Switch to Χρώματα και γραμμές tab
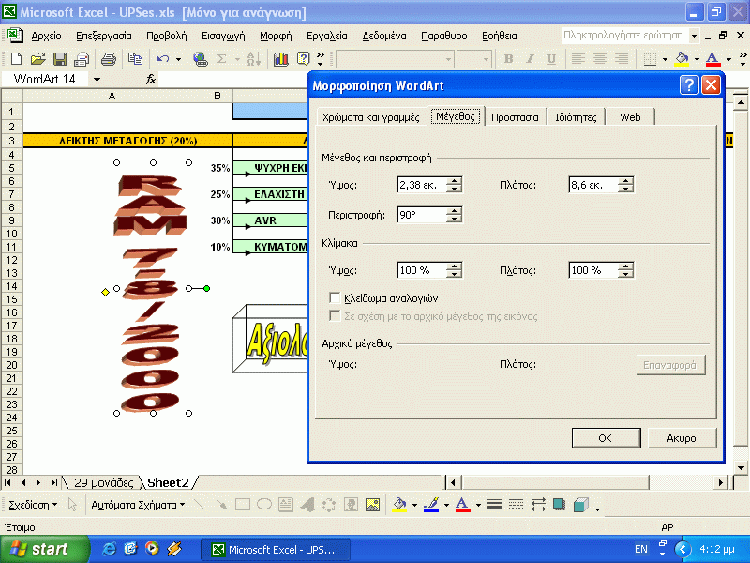The height and width of the screenshot is (563, 750). pos(371,117)
